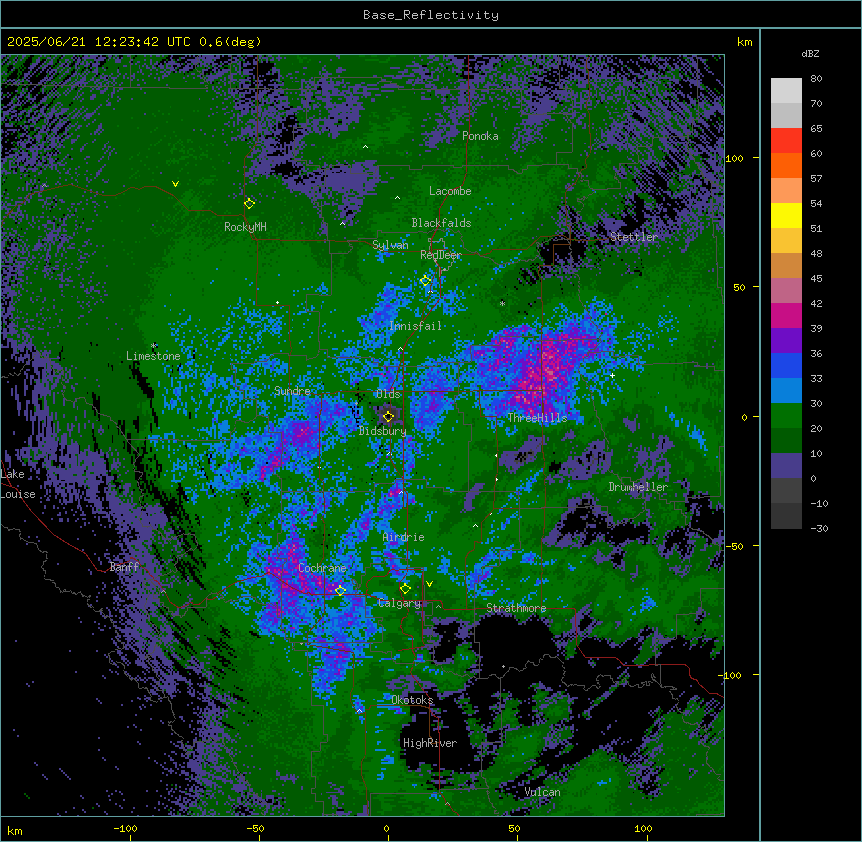Viewport: 862px width, 842px height.
Task: Pick the yellow diamond marker between Olds and Didsbury
Action: coord(388,417)
